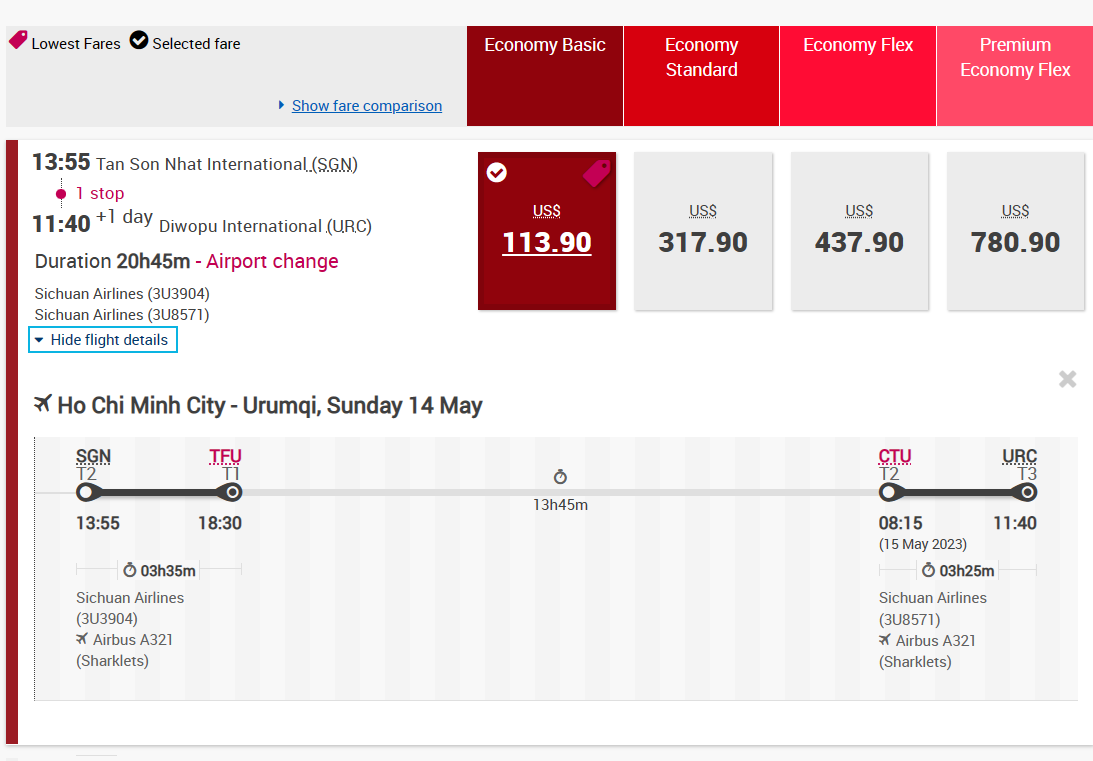Click the stopwatch icon next to 03h25m
Screen dimensions: 1093x761
coord(928,571)
